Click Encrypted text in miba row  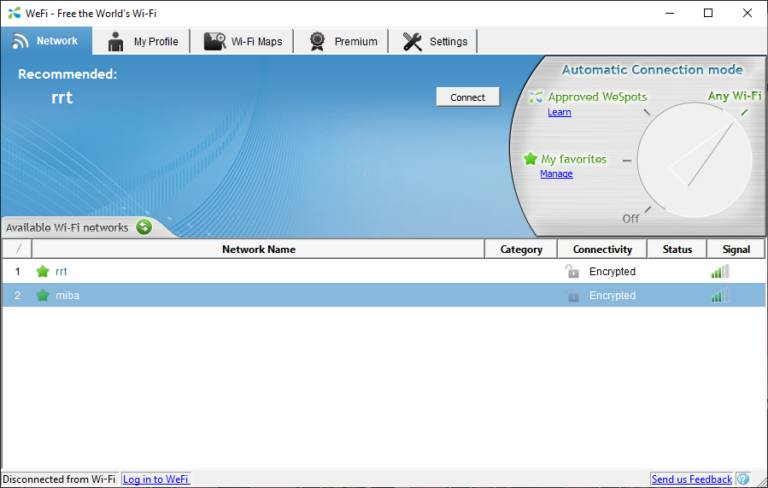click(612, 295)
